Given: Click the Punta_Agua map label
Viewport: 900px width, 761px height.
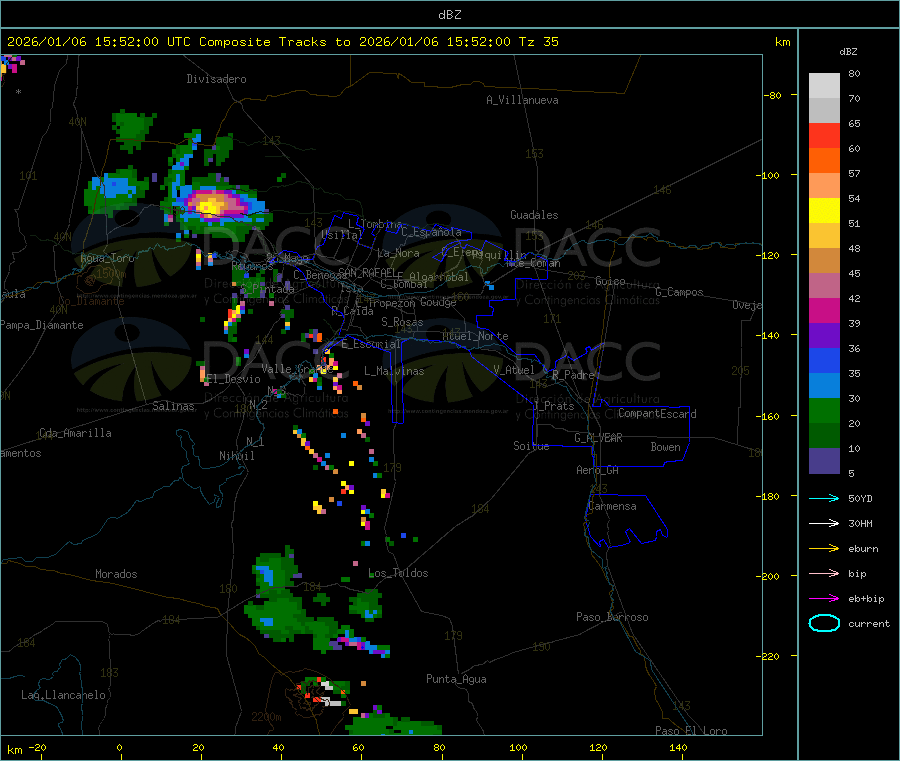Looking at the screenshot, I should pyautogui.click(x=456, y=679).
